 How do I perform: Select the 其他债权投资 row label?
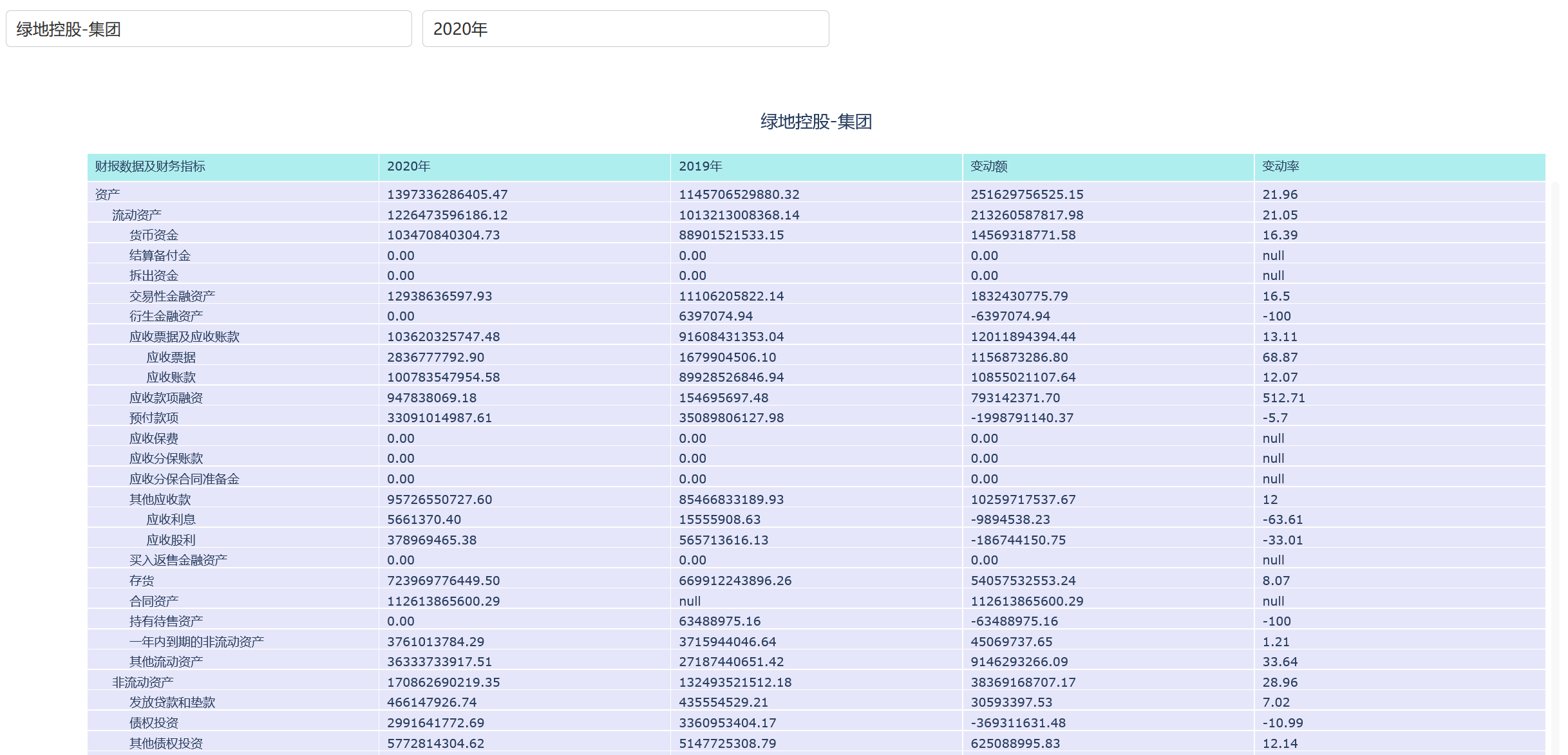166,743
